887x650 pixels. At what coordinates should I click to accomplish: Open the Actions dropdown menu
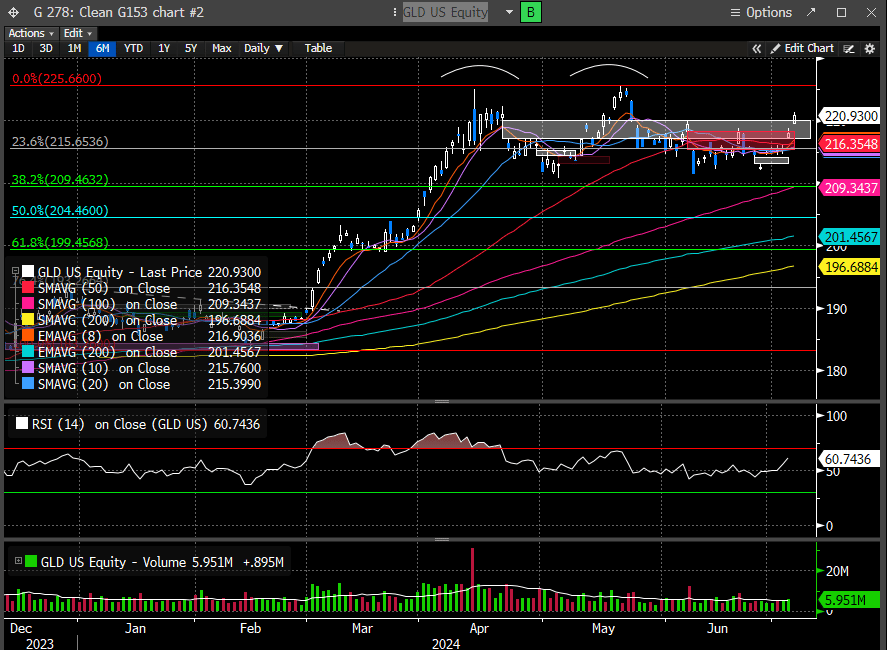31,33
